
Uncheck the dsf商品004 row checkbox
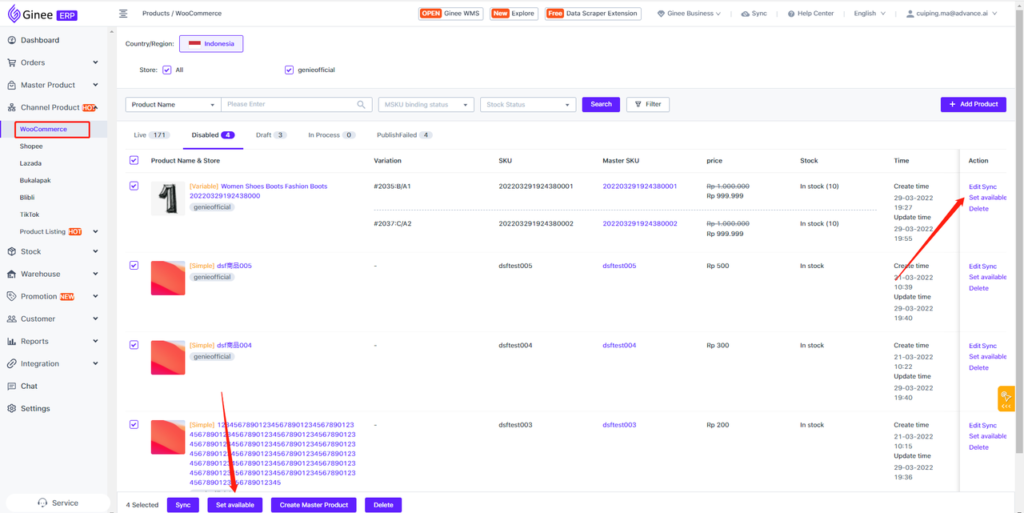(134, 345)
